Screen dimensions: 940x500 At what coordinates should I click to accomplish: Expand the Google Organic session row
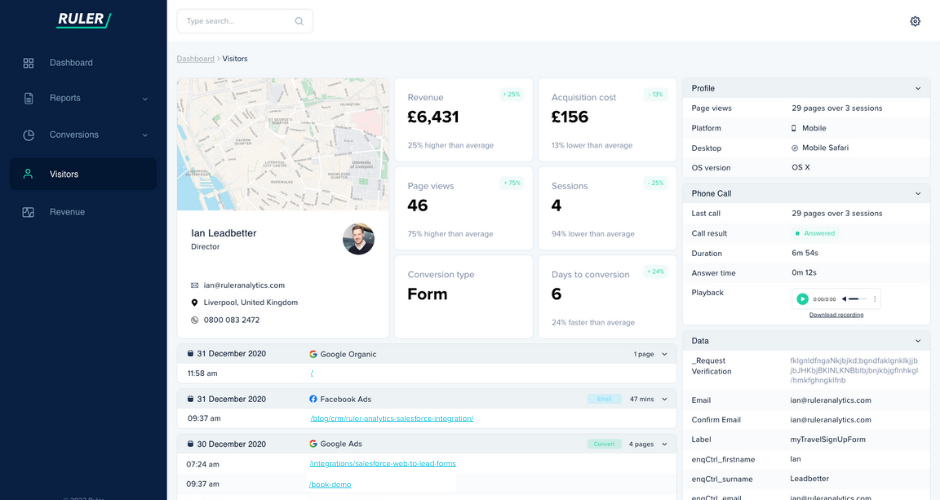[x=664, y=354]
